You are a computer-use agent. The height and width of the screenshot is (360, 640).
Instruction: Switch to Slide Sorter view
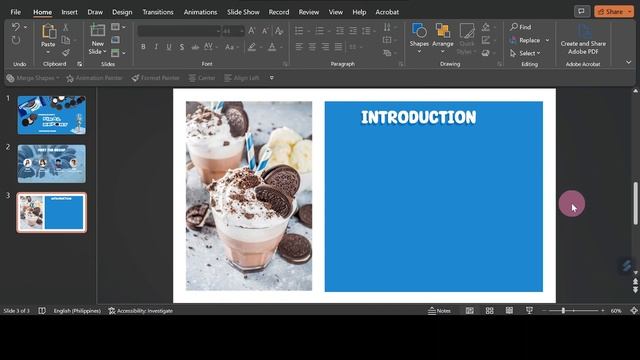pyautogui.click(x=489, y=311)
